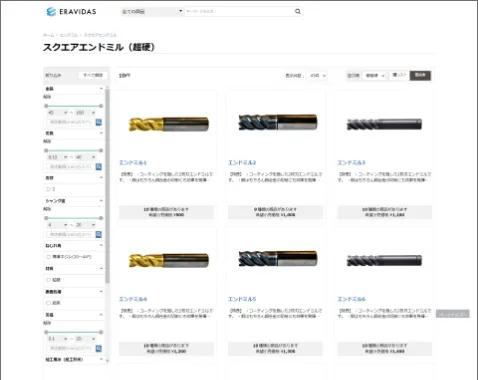Image resolution: width=478 pixels, height=380 pixels.
Task: Select the dark grid view button
Action: click(420, 75)
